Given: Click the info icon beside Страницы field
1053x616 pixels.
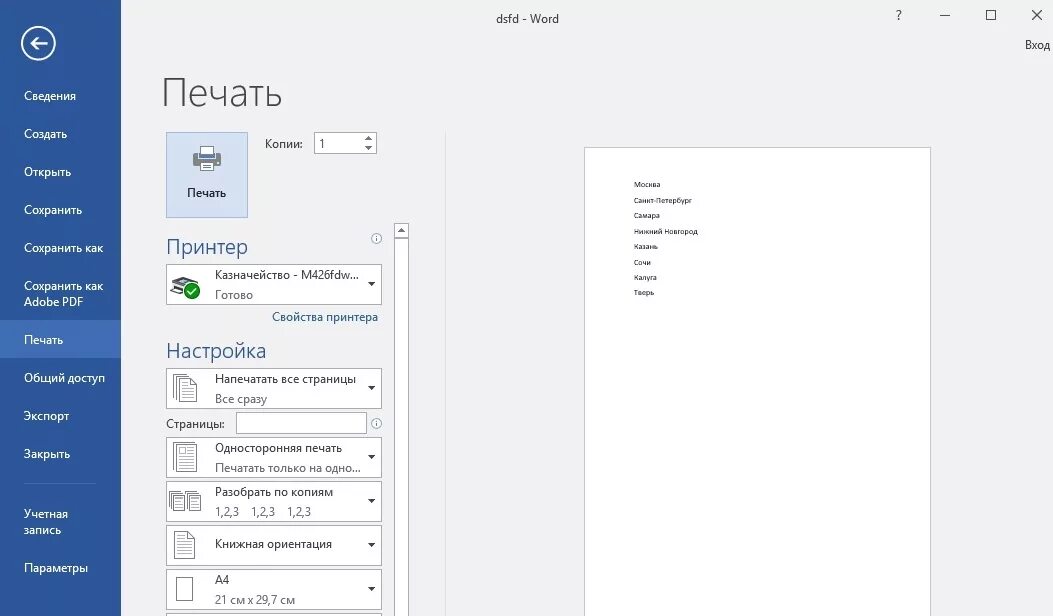Looking at the screenshot, I should pos(376,423).
